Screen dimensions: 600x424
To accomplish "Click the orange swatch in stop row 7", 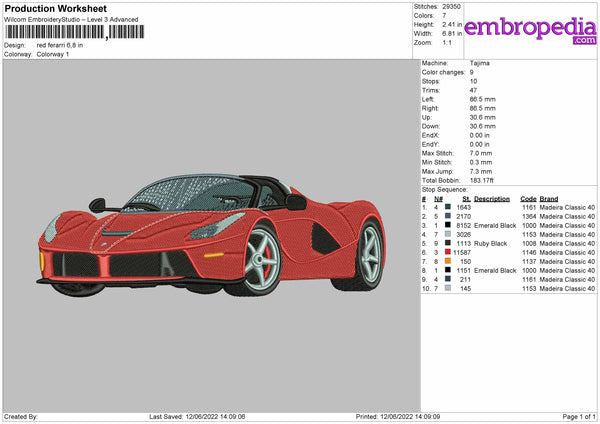I will pos(448,261).
